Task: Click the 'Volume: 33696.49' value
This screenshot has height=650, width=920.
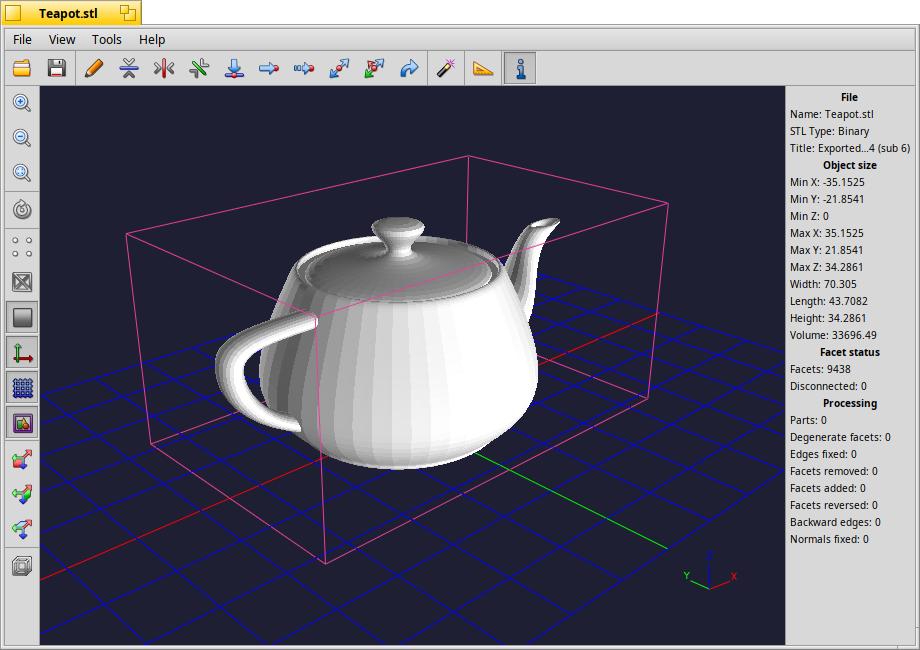Action: [833, 336]
